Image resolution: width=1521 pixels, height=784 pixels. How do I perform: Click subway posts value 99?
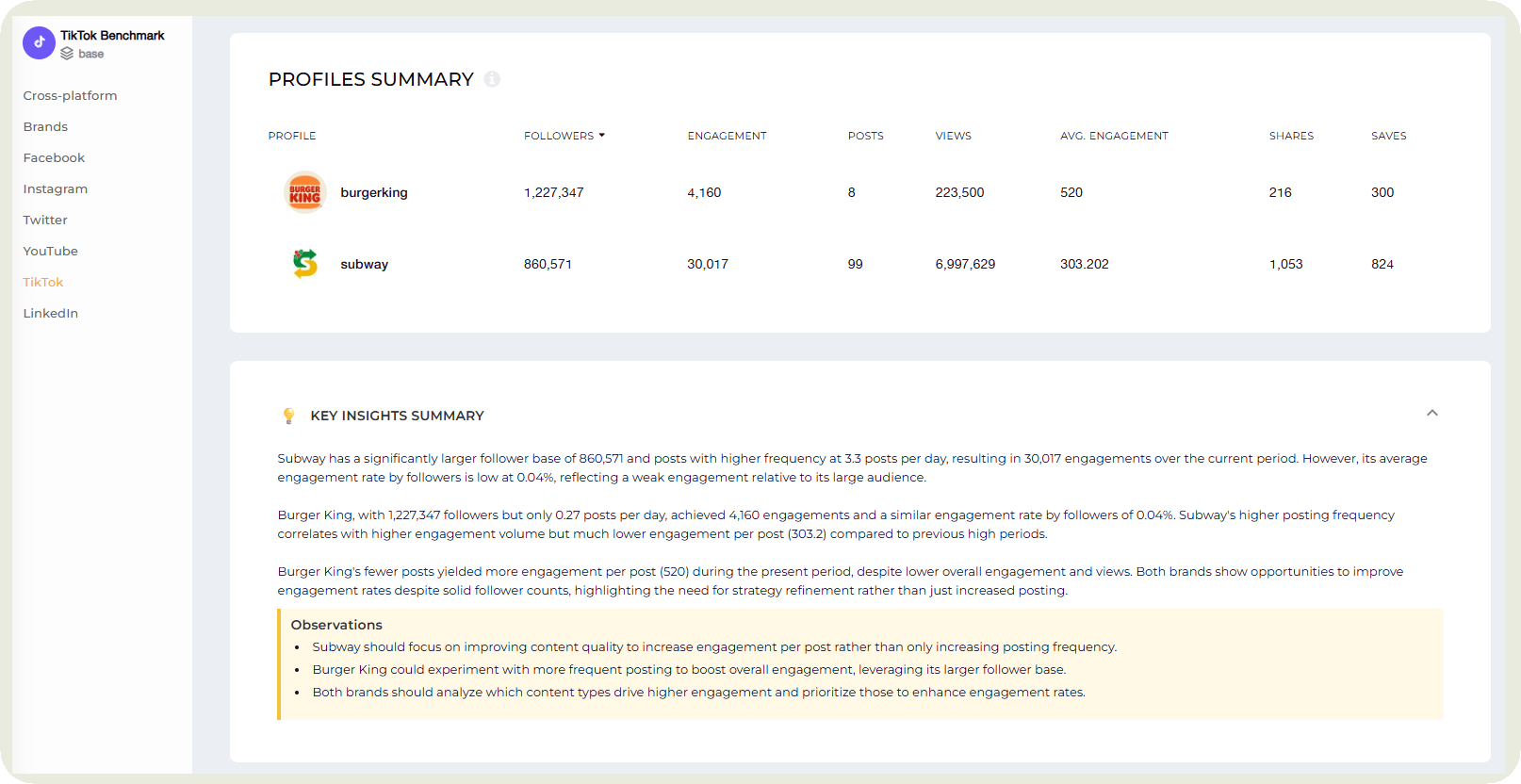[855, 264]
